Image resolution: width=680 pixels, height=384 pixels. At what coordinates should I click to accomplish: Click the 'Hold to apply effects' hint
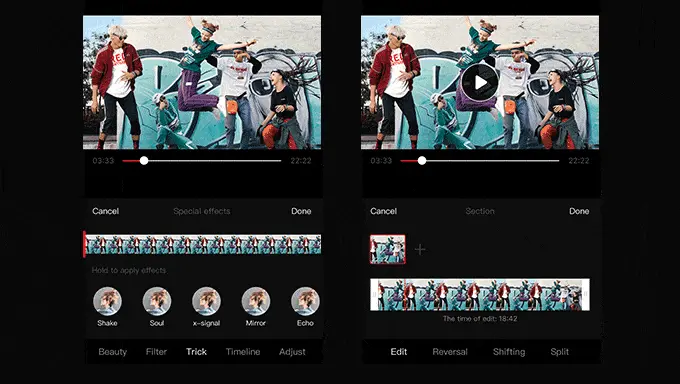point(129,270)
